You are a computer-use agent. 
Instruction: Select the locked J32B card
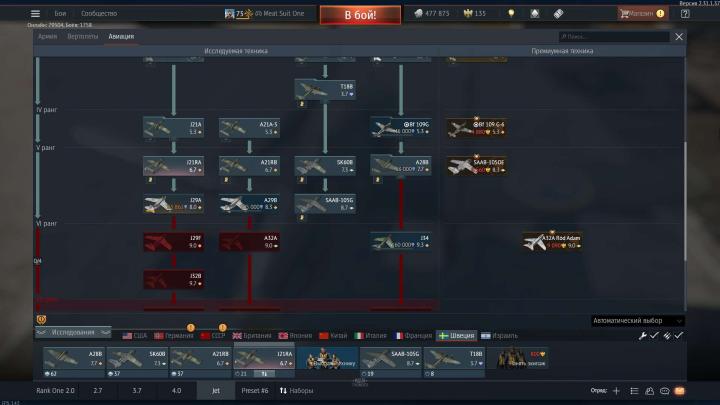pos(174,280)
